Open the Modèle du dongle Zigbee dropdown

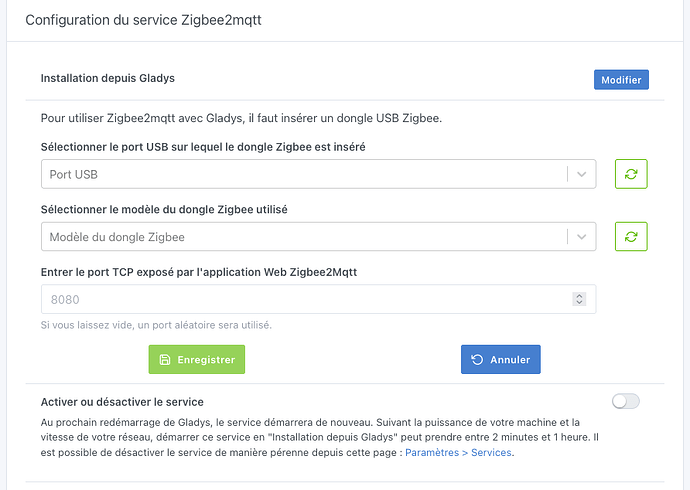[x=319, y=237]
